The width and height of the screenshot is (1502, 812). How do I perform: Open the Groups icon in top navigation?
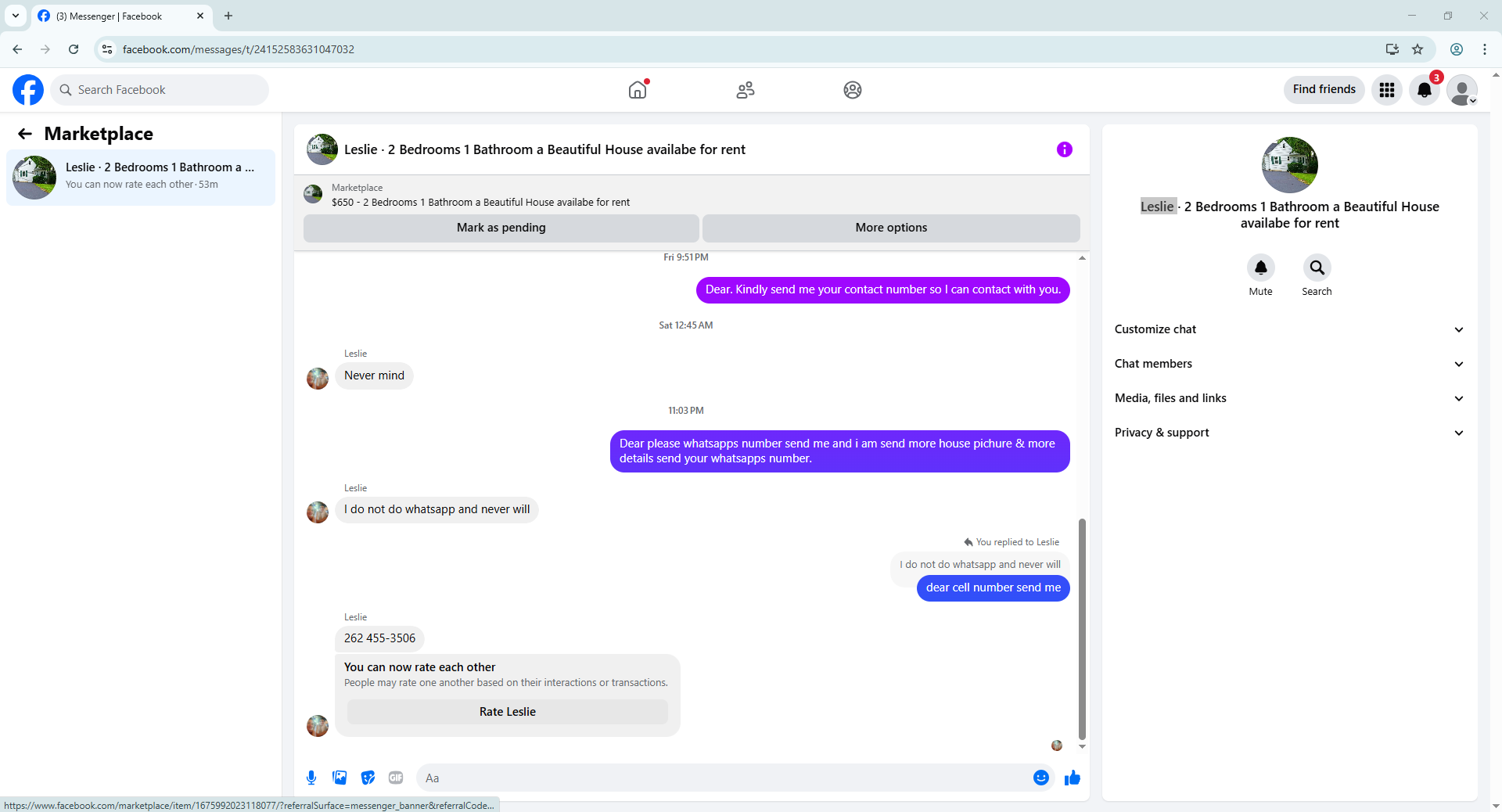click(x=853, y=90)
